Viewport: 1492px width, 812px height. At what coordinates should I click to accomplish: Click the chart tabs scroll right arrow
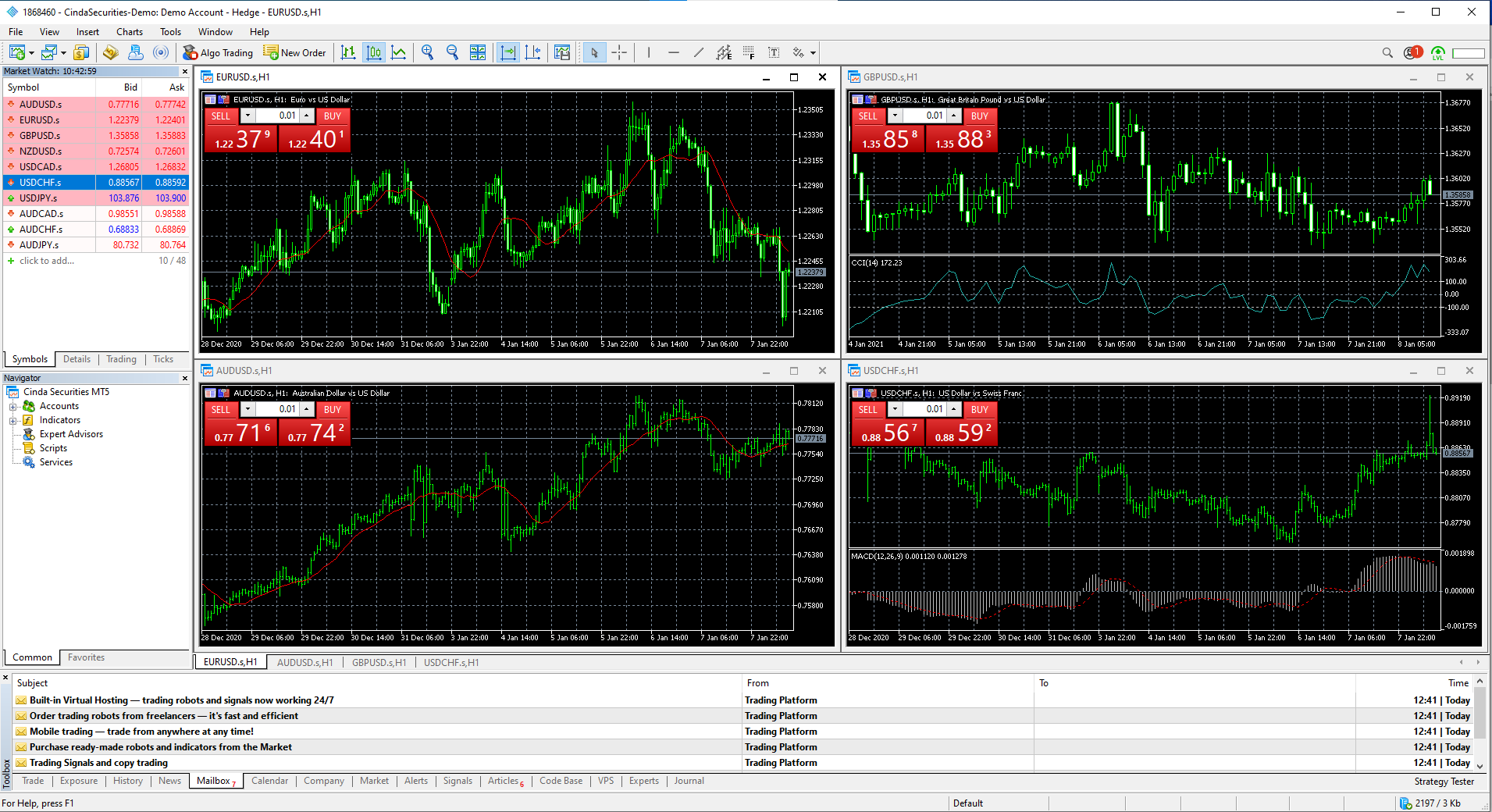(1478, 662)
